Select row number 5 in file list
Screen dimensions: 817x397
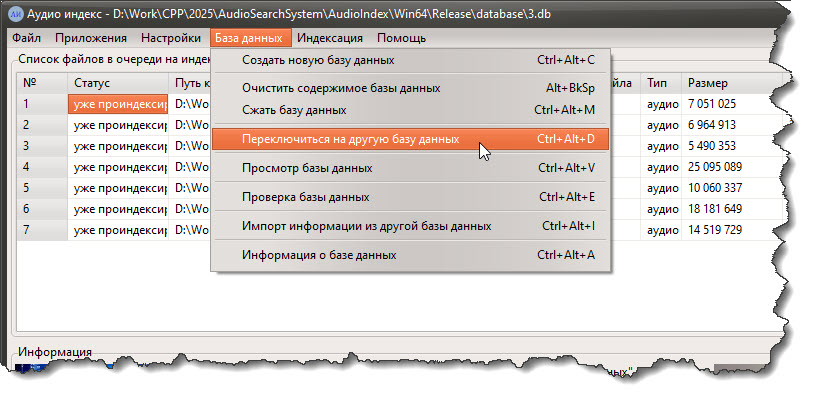click(42, 188)
